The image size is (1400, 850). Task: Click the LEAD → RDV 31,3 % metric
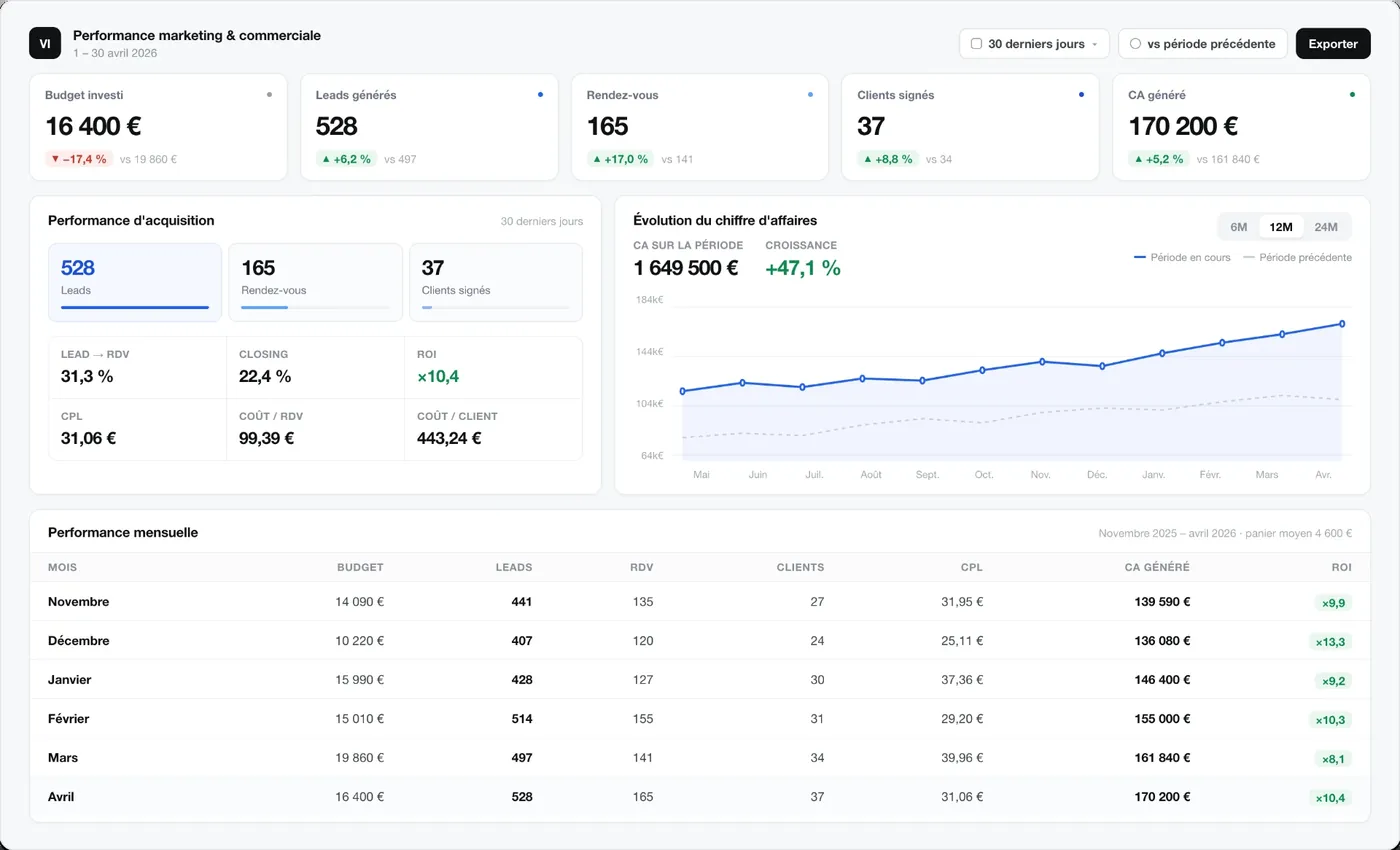138,367
